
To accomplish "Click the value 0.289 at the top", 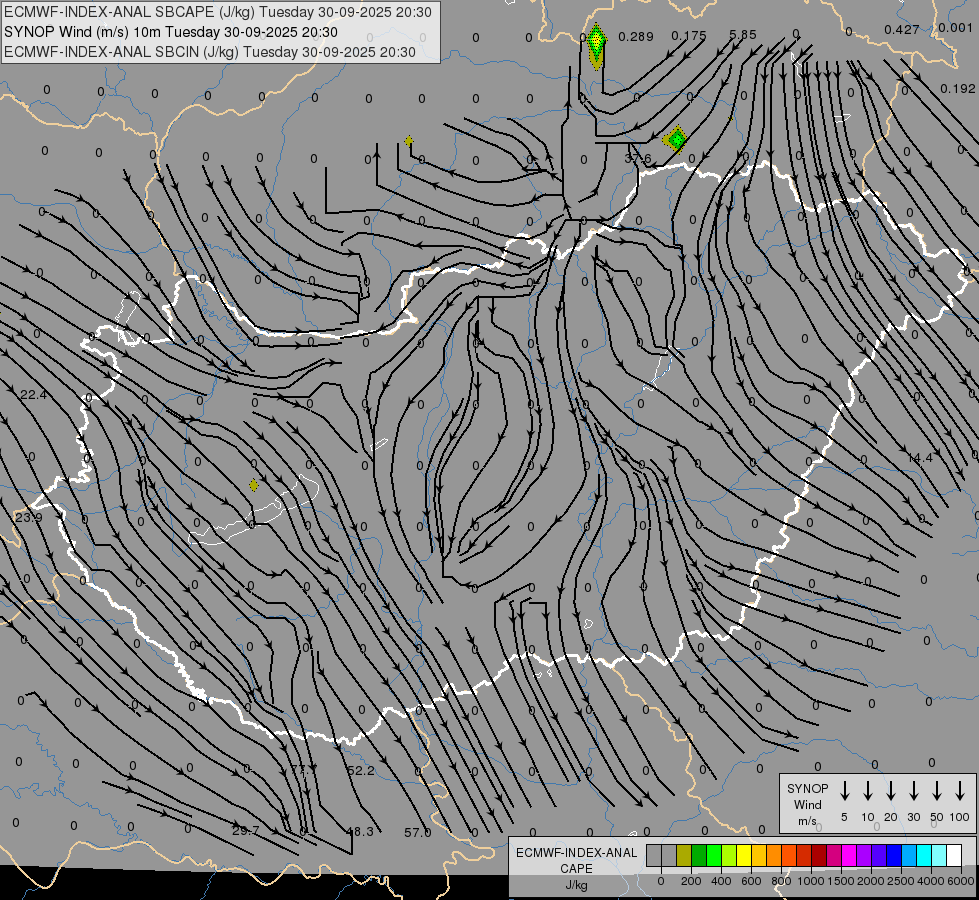I will pos(636,37).
